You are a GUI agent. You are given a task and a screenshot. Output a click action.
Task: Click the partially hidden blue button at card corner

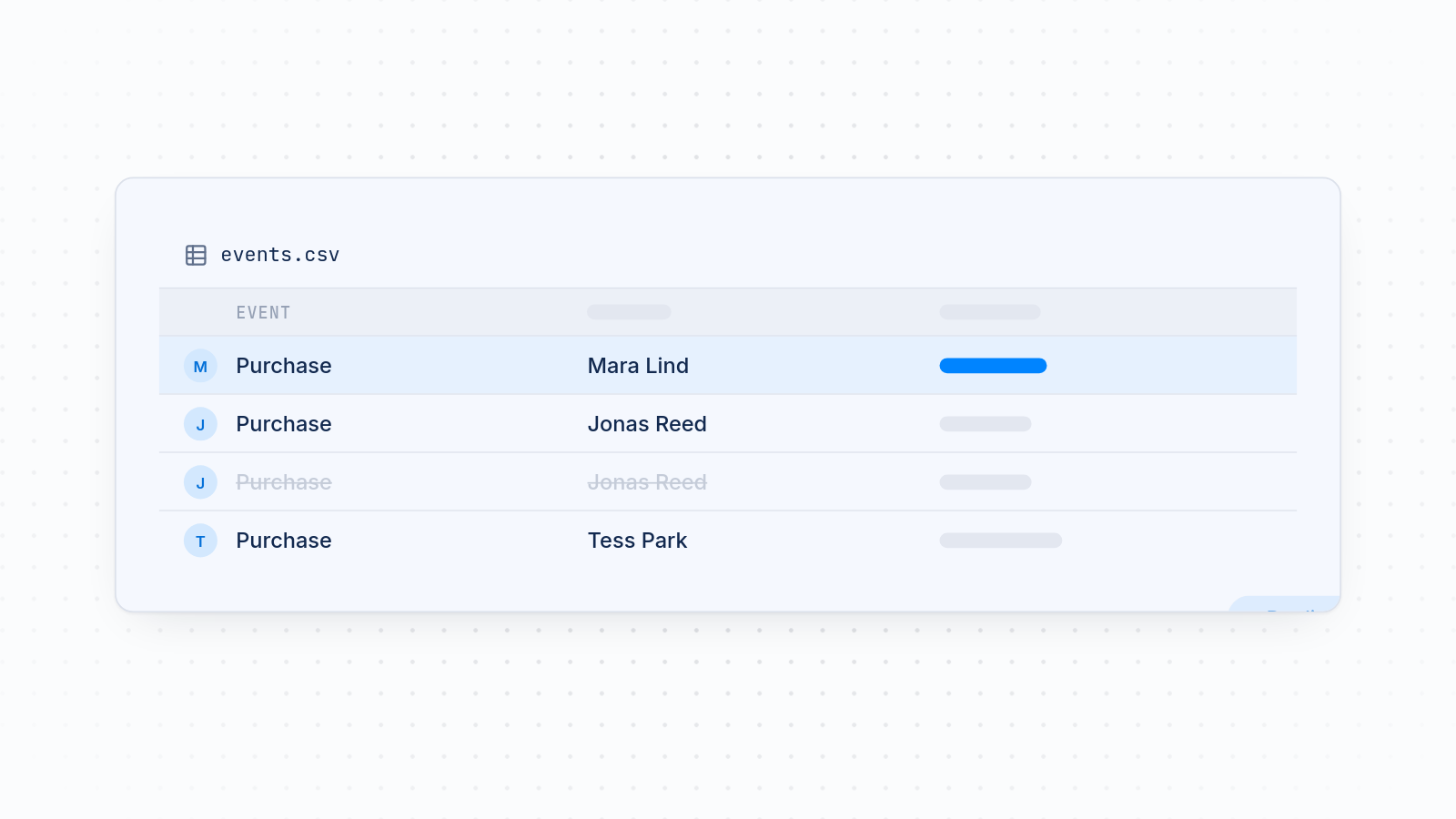pos(1287,604)
